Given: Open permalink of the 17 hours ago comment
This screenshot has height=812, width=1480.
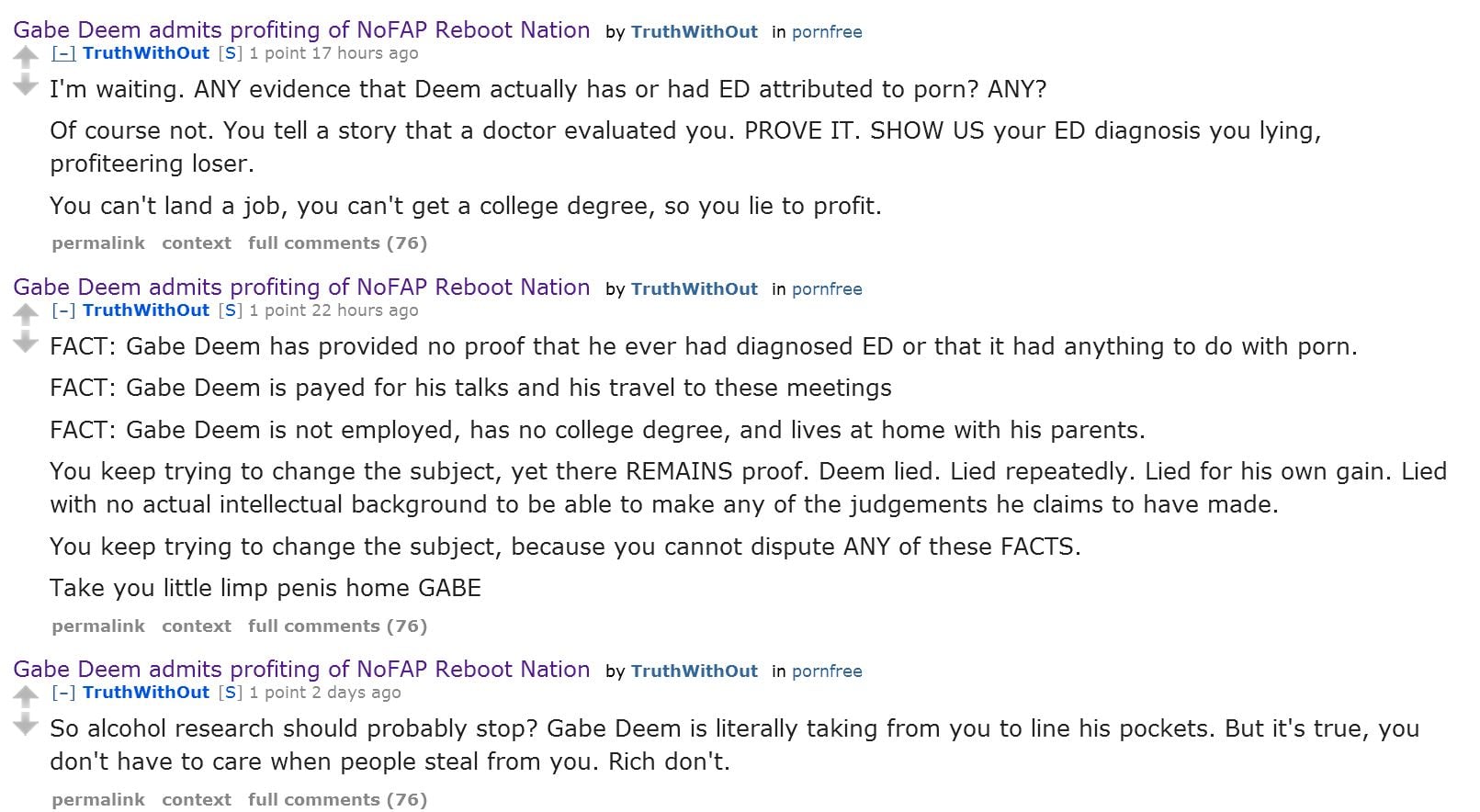Looking at the screenshot, I should [98, 243].
